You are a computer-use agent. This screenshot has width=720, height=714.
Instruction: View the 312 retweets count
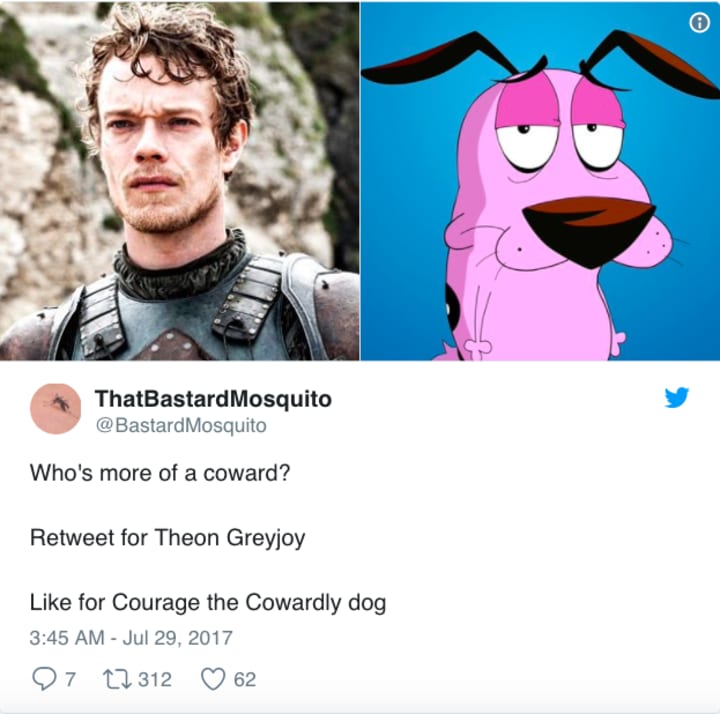(x=155, y=679)
